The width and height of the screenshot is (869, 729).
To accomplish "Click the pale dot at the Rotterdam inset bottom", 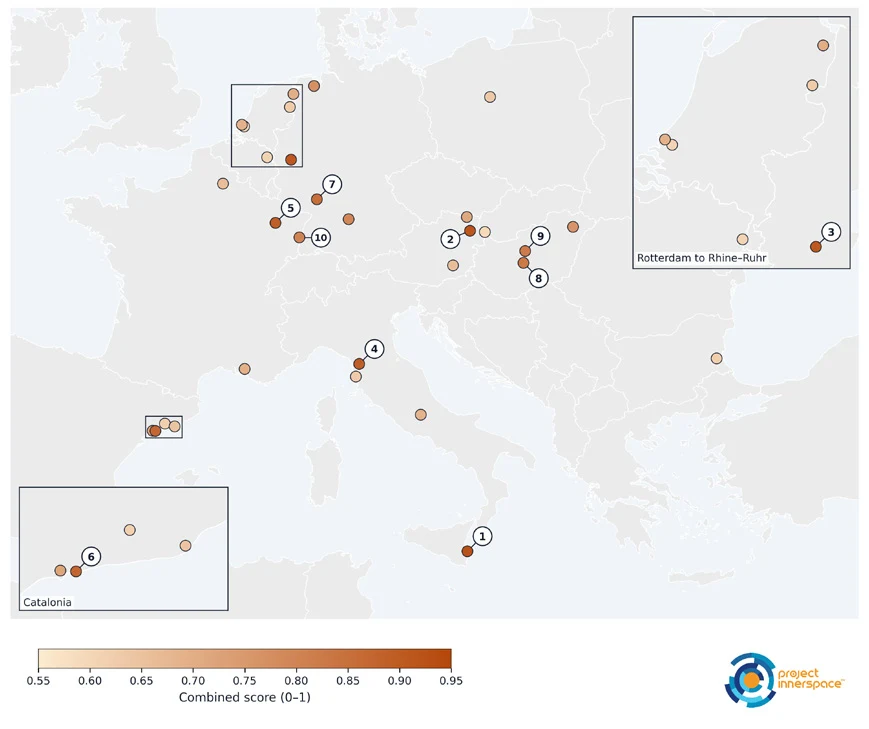I will (743, 239).
